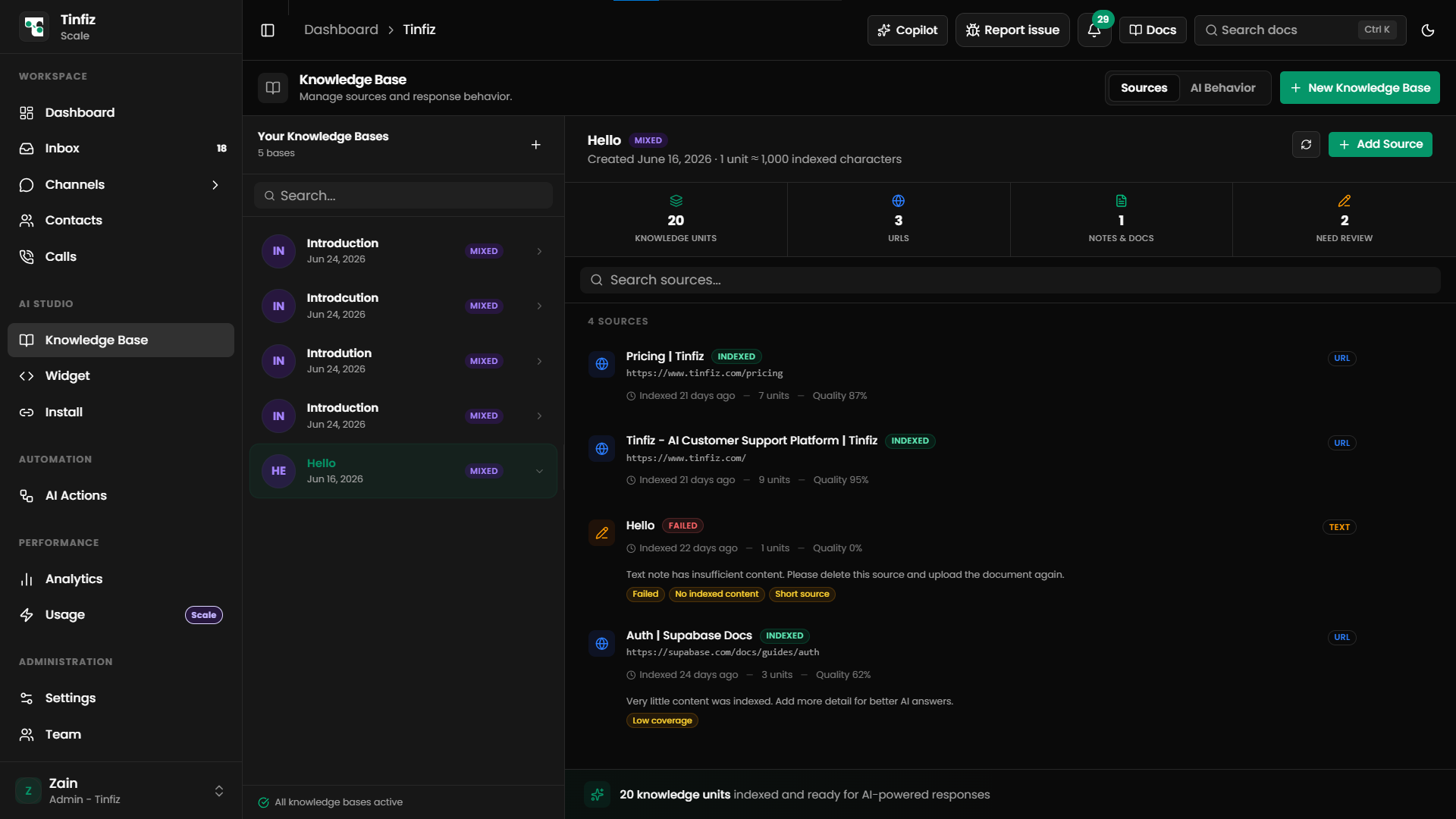Expand the Introdcution base chevron
This screenshot has height=819, width=1456.
(x=539, y=306)
